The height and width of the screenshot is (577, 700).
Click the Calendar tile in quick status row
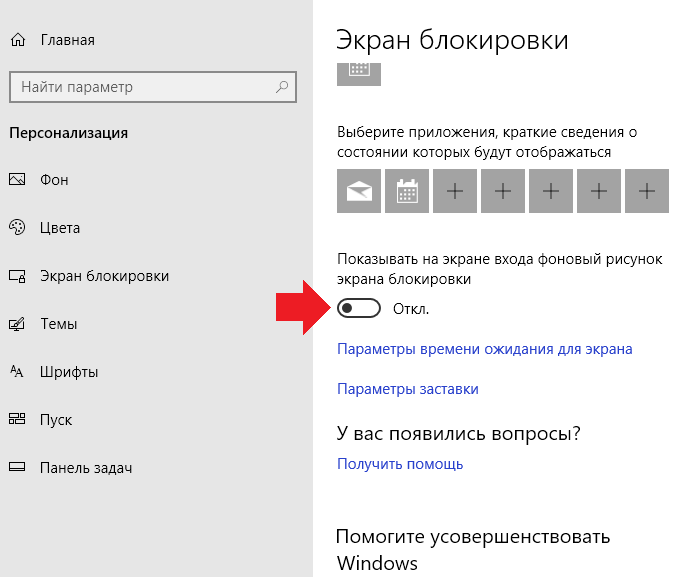(407, 191)
